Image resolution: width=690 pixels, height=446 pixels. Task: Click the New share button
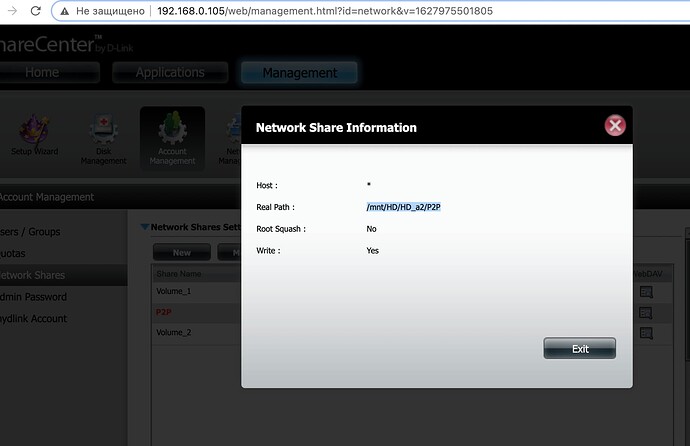tap(182, 252)
